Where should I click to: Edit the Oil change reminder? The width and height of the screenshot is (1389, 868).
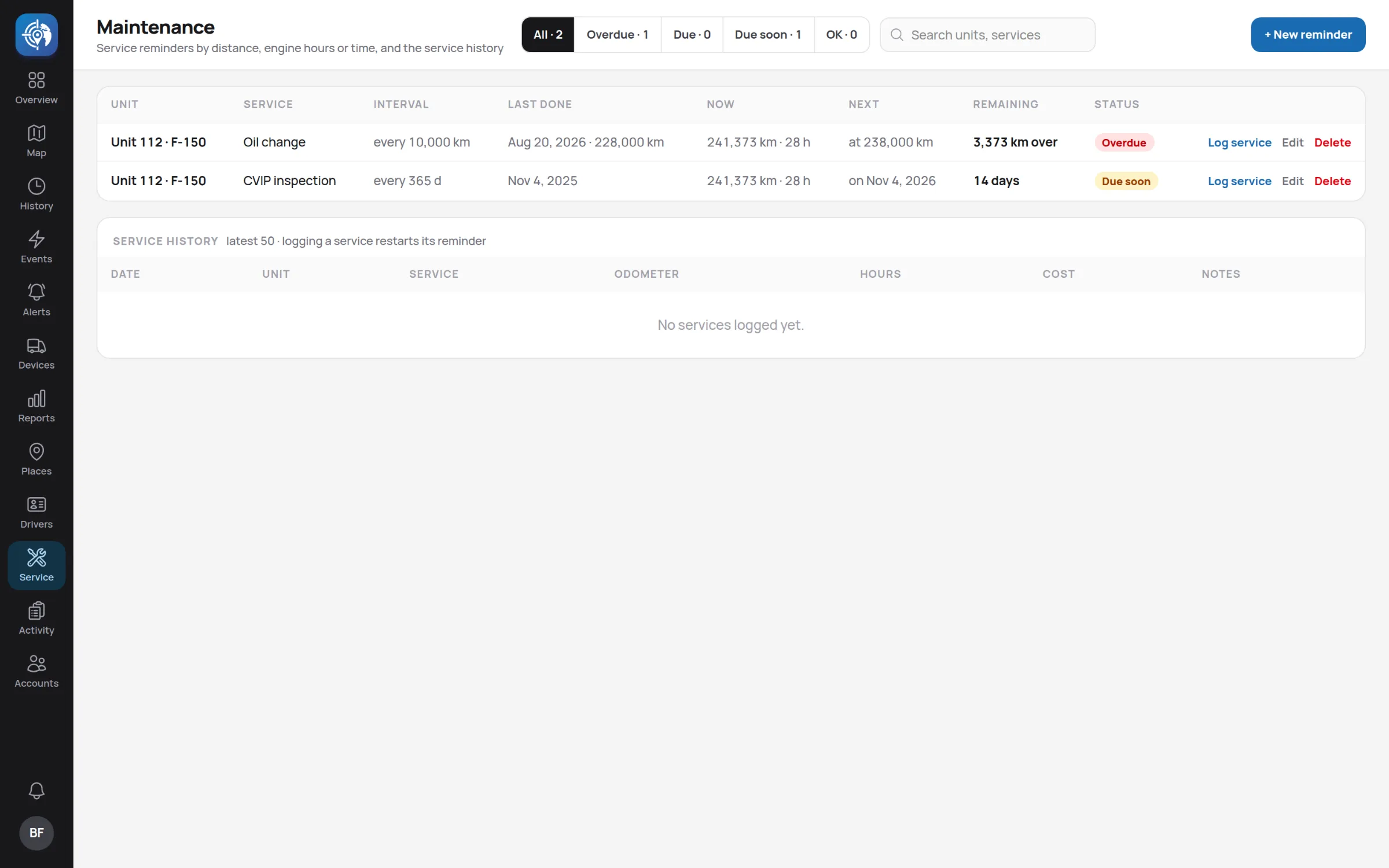click(1292, 142)
